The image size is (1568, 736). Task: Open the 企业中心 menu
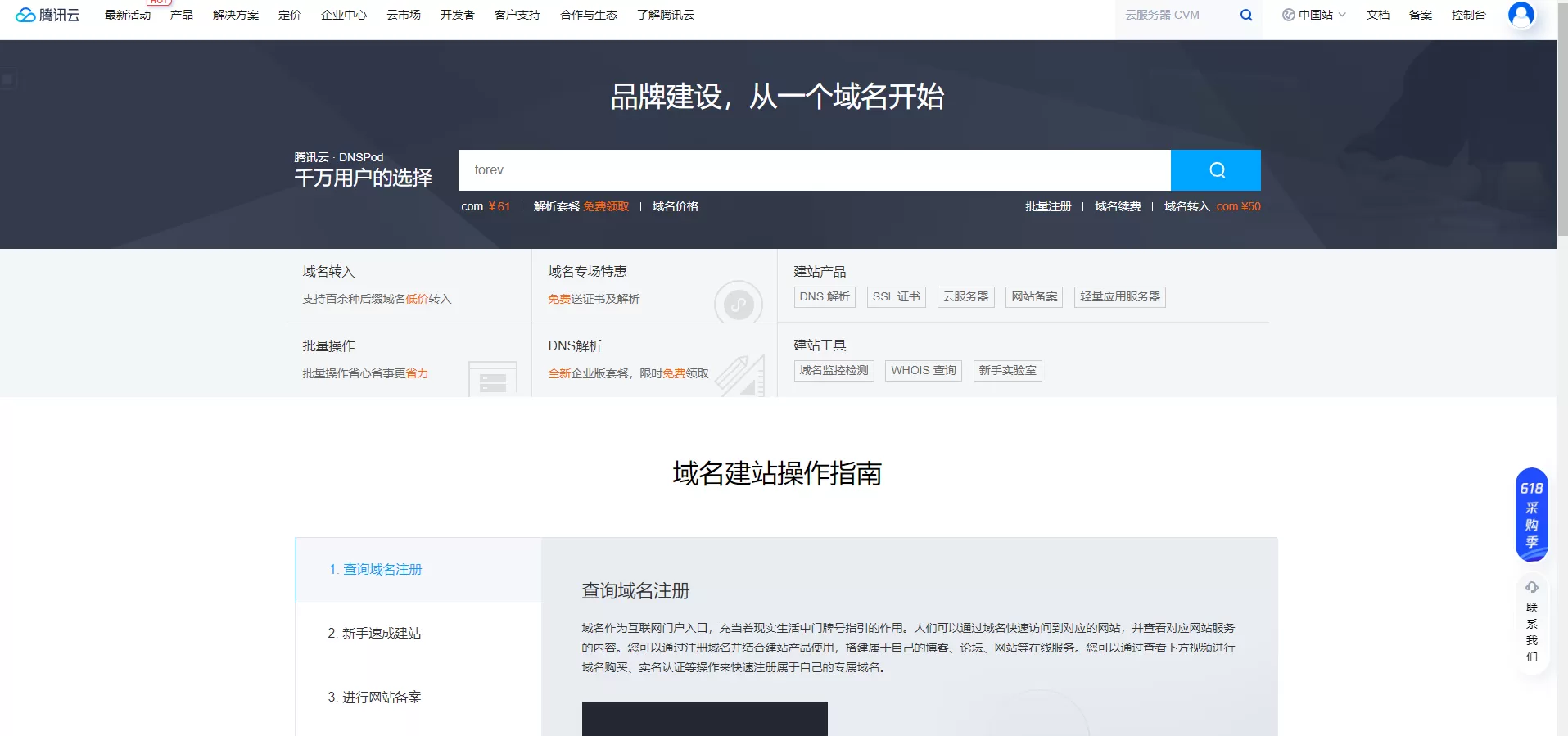coord(344,15)
